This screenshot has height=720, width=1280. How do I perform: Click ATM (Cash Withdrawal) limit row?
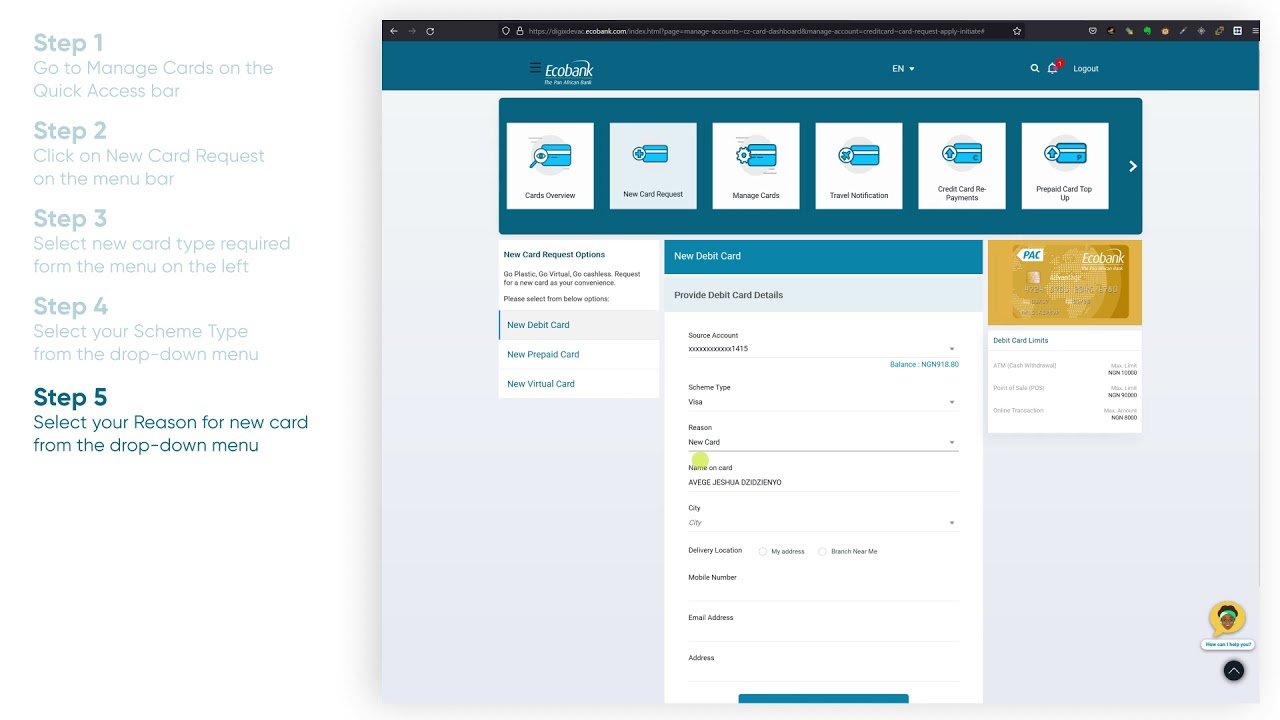pyautogui.click(x=1065, y=369)
